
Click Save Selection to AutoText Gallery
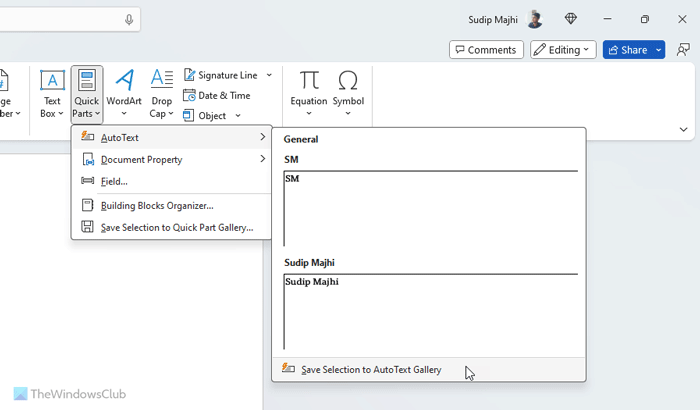coord(370,369)
